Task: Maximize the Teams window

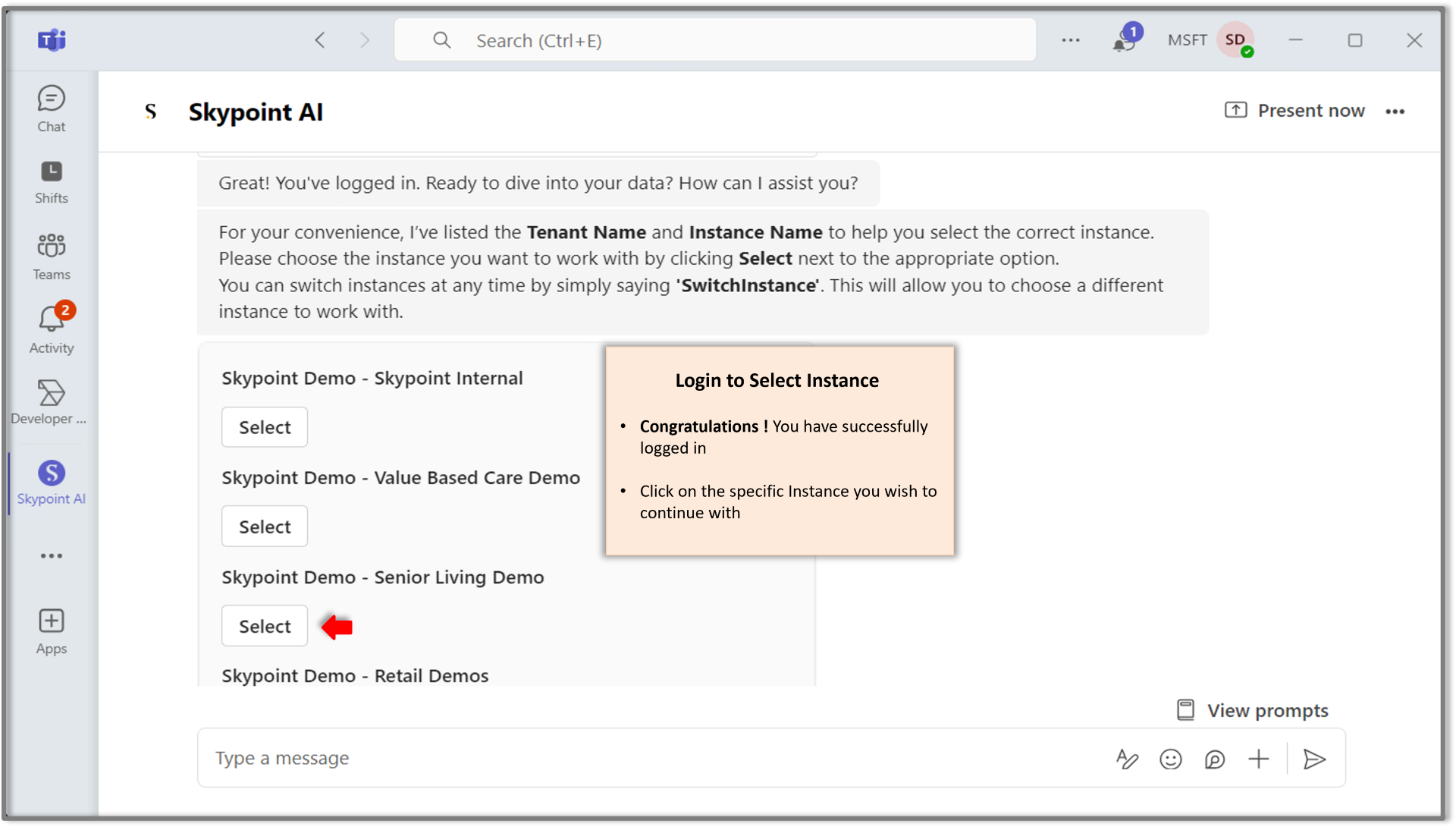Action: click(x=1355, y=40)
